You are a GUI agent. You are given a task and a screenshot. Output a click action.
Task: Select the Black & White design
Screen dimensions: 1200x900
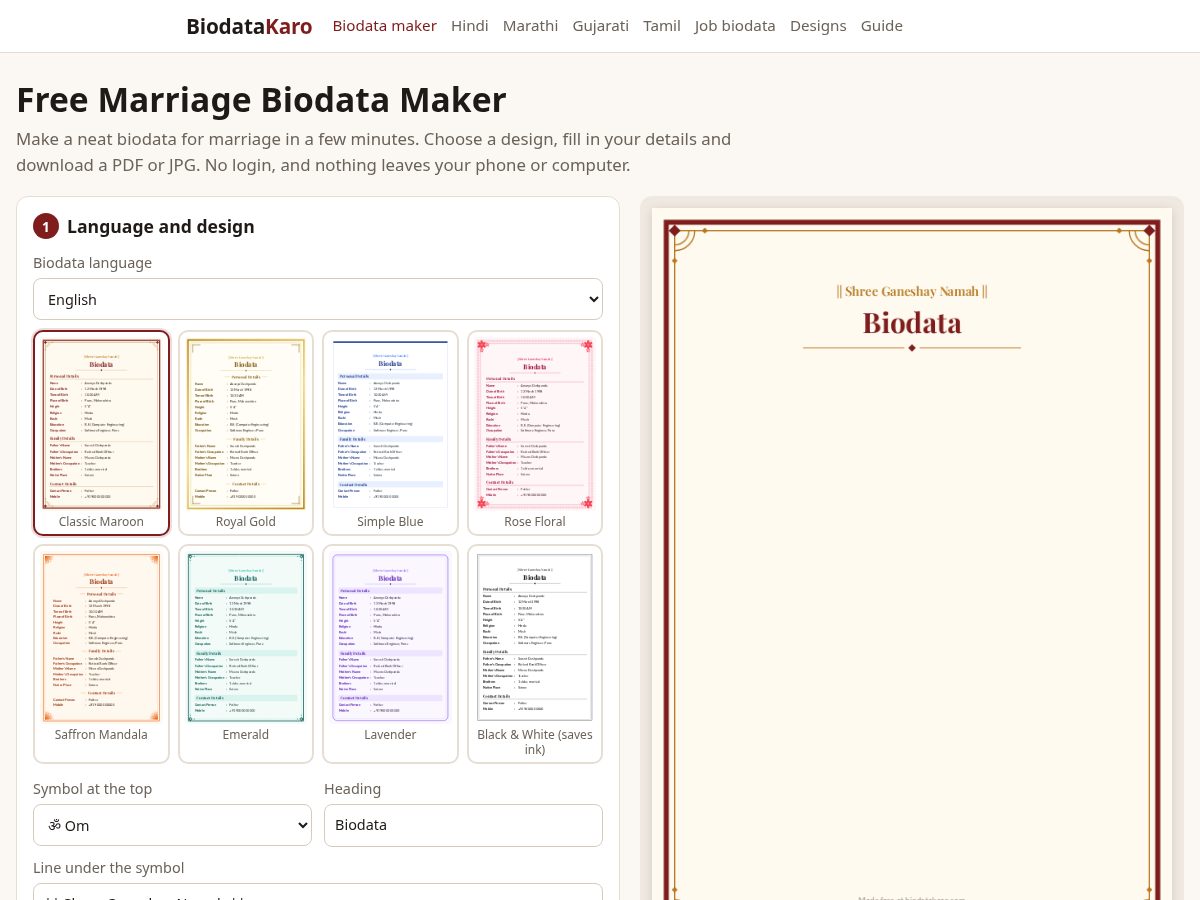click(x=535, y=654)
